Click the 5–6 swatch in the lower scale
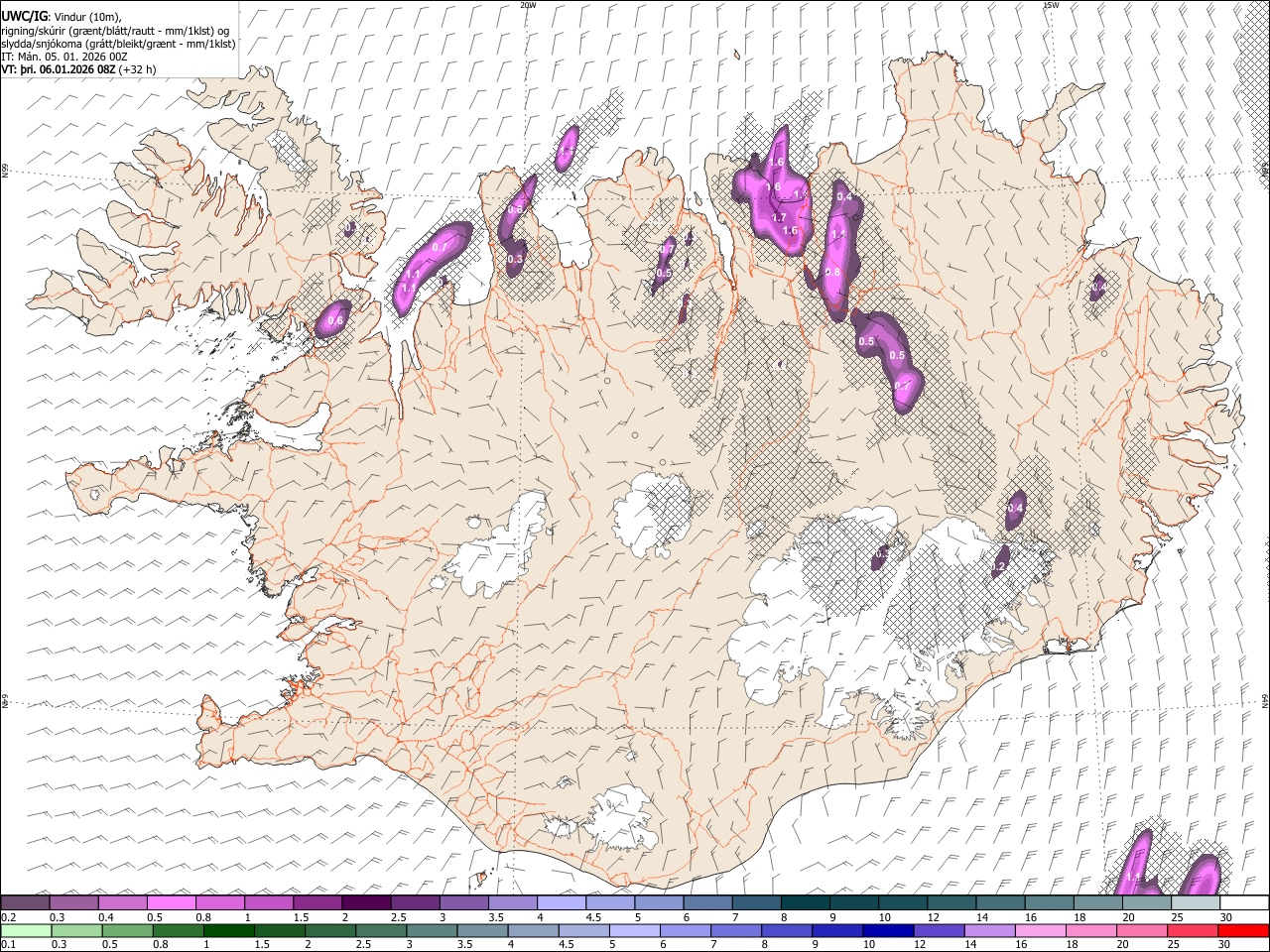The image size is (1270, 952). [634, 930]
